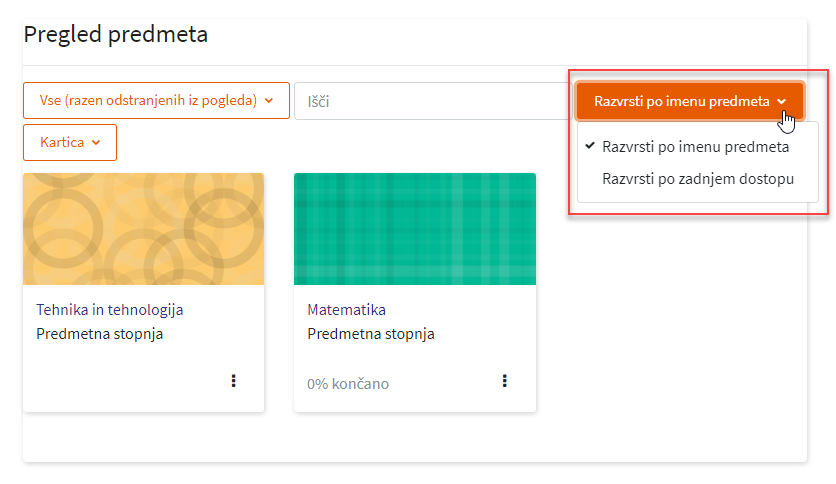Select Razvrsti po imenu predmeta menu option

(695, 147)
